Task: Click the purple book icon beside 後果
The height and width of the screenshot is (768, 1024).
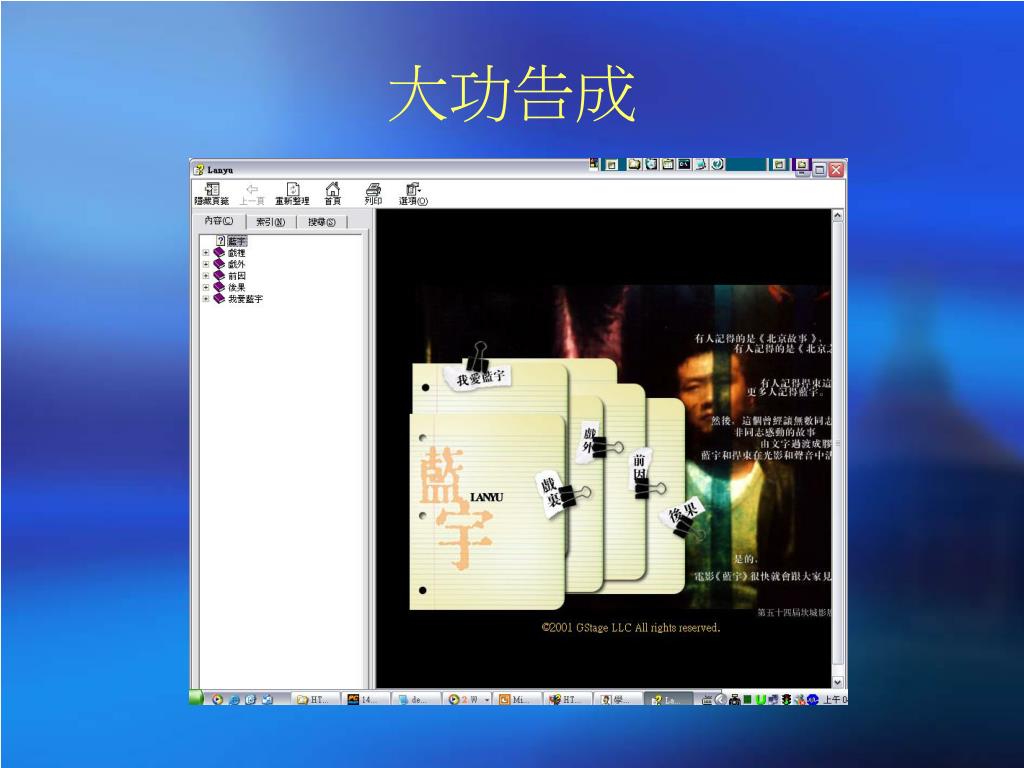Action: pos(219,287)
